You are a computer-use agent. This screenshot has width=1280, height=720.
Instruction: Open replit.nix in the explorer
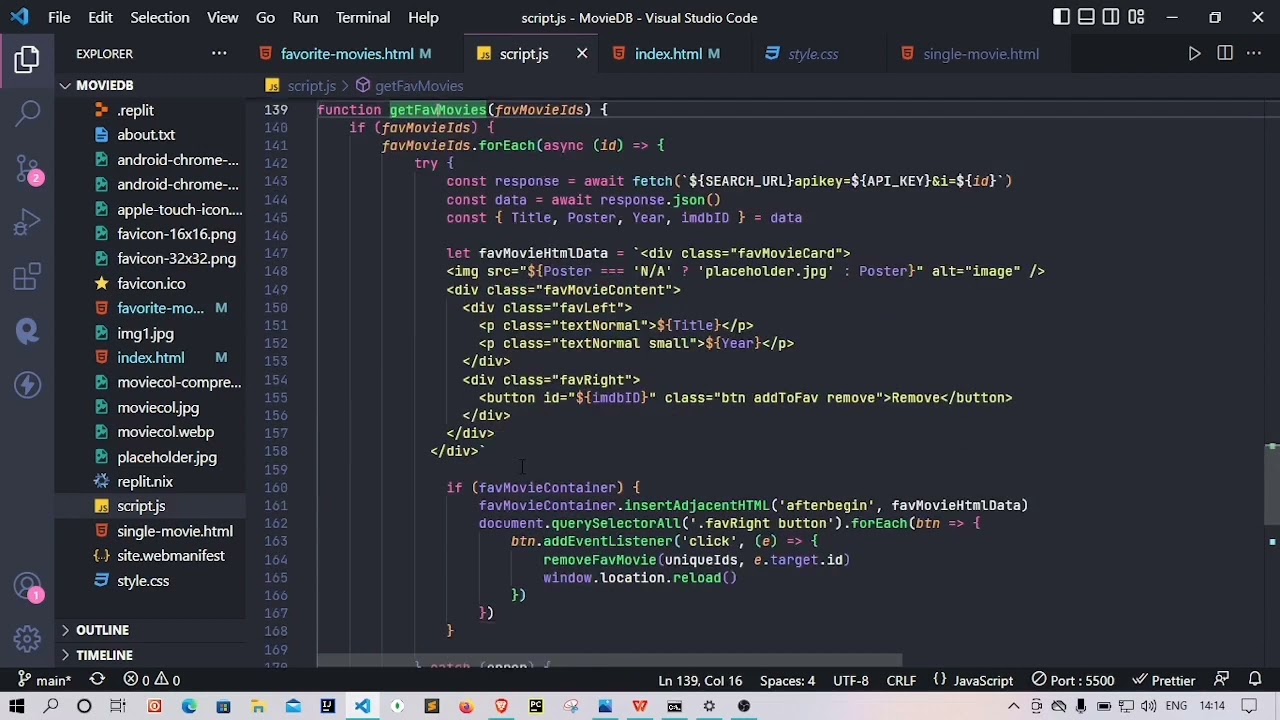145,482
